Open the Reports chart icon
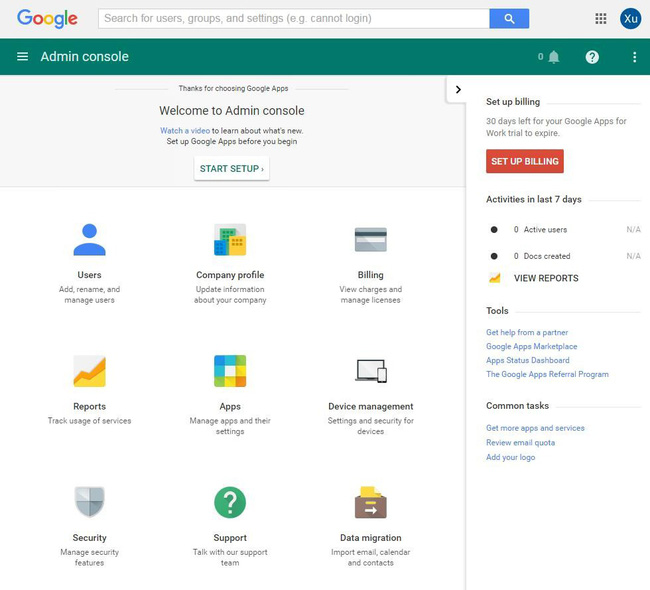Image resolution: width=650 pixels, height=590 pixels. coord(89,371)
